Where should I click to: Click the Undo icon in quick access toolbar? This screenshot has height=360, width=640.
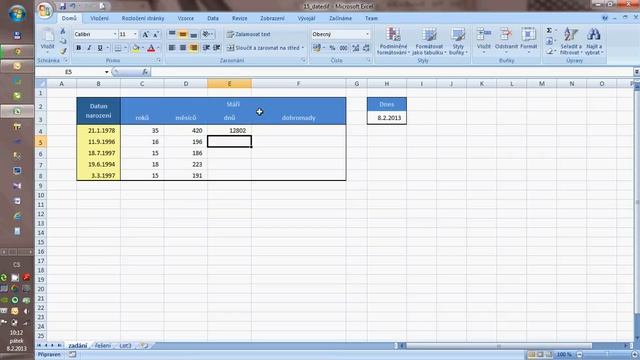(x=73, y=6)
